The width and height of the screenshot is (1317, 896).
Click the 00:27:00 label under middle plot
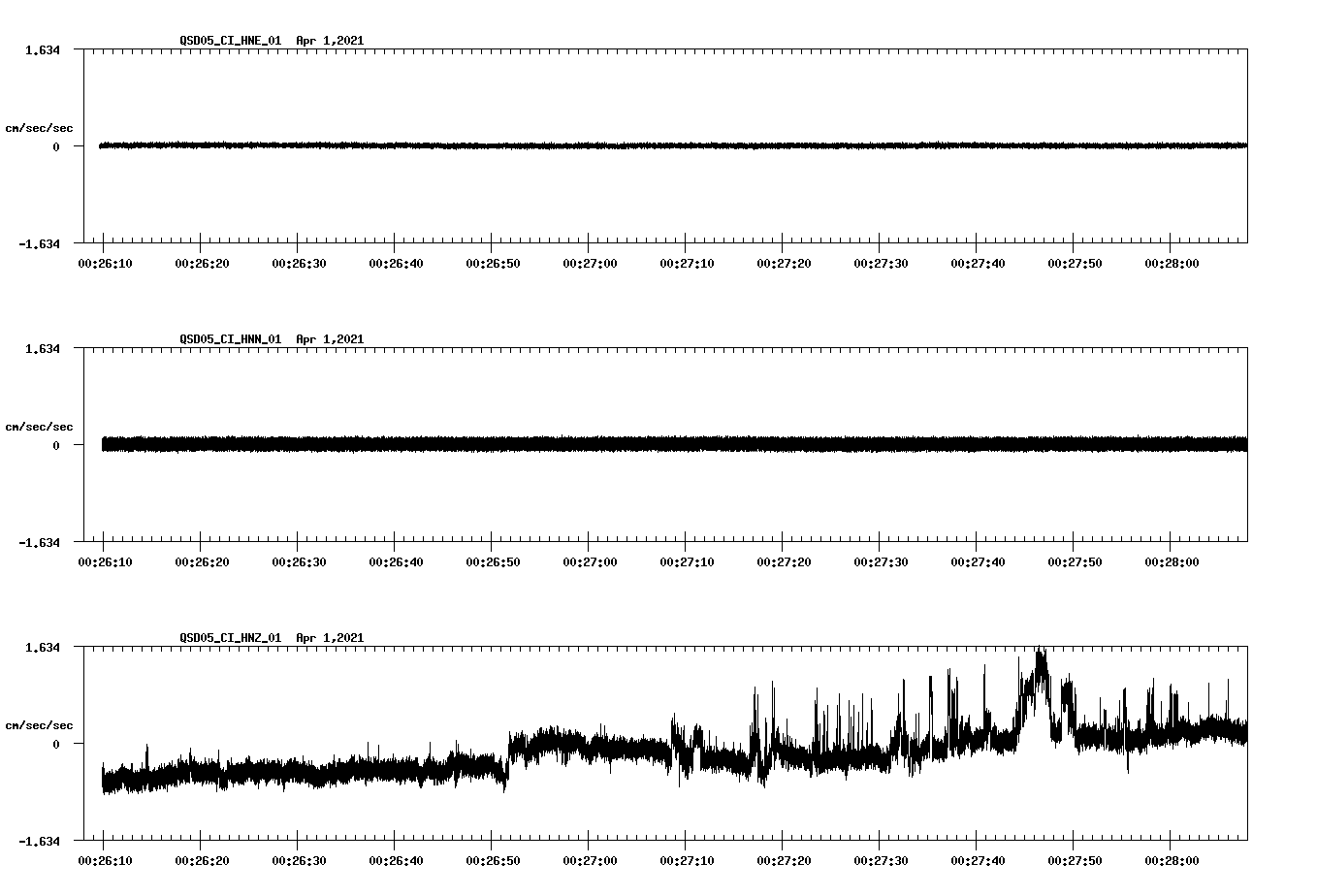[590, 560]
